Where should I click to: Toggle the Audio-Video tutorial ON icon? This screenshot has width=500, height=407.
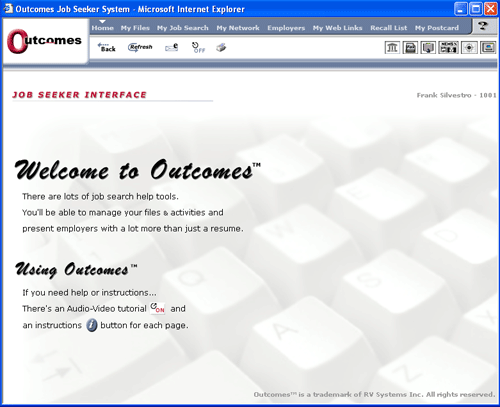coord(158,308)
